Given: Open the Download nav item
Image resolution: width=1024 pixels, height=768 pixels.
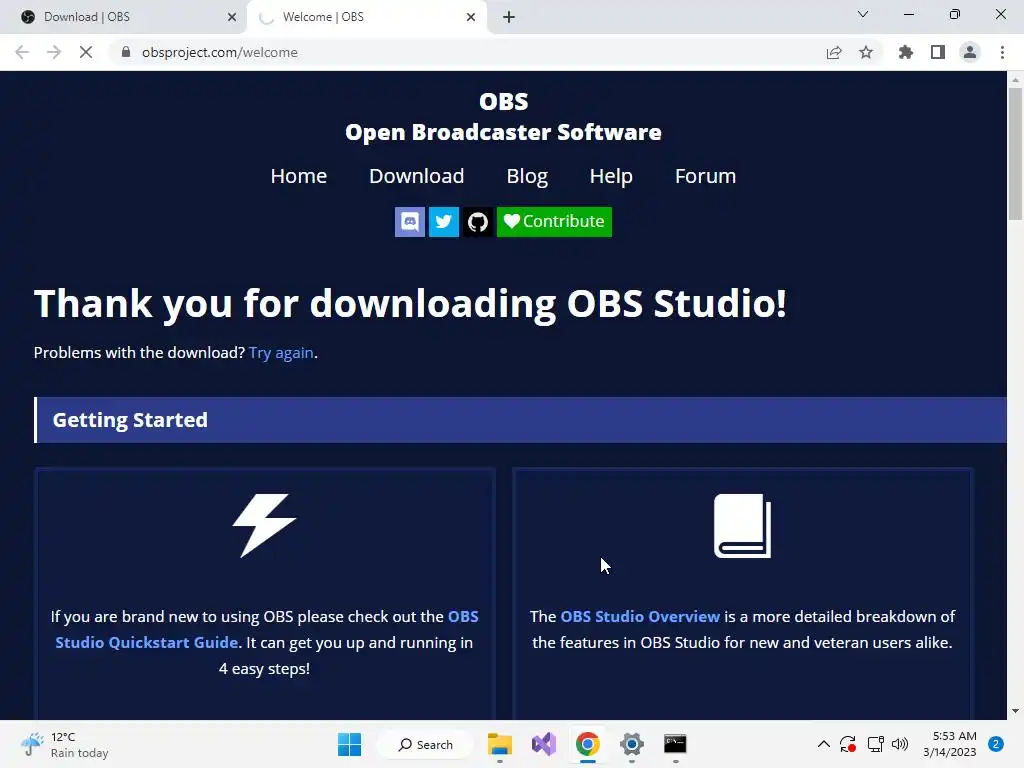Looking at the screenshot, I should [417, 176].
